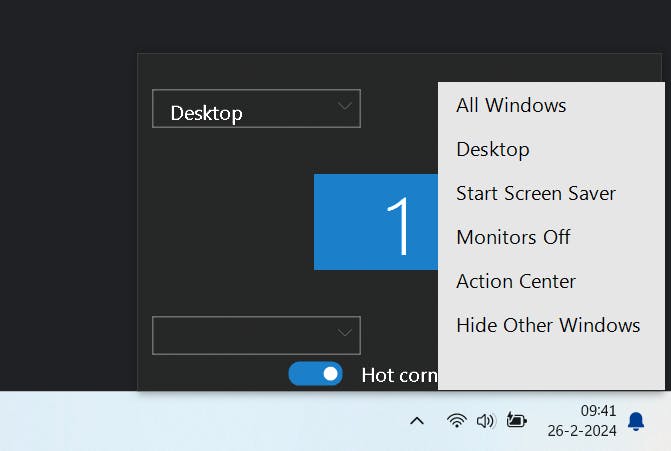The width and height of the screenshot is (671, 451).
Task: Choose All Windows from the menu
Action: 511,105
